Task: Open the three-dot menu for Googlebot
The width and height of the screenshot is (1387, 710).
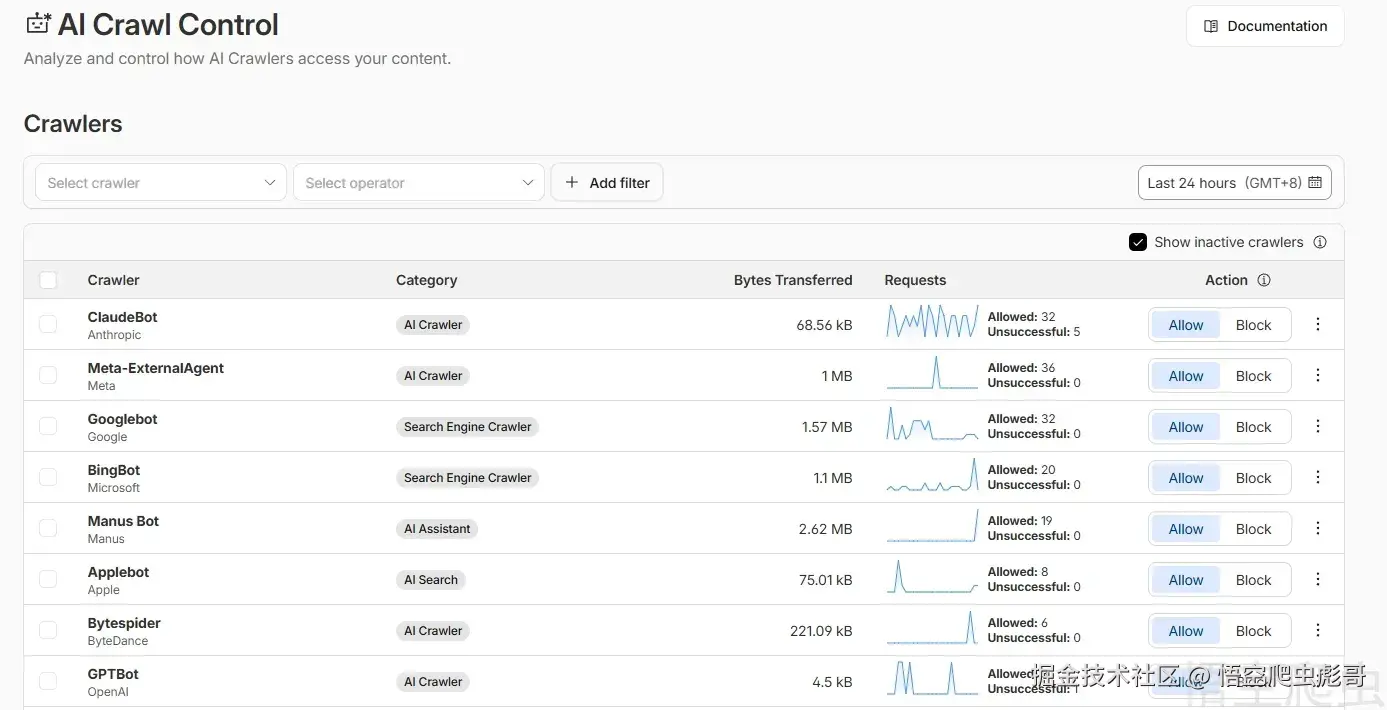Action: coord(1318,426)
